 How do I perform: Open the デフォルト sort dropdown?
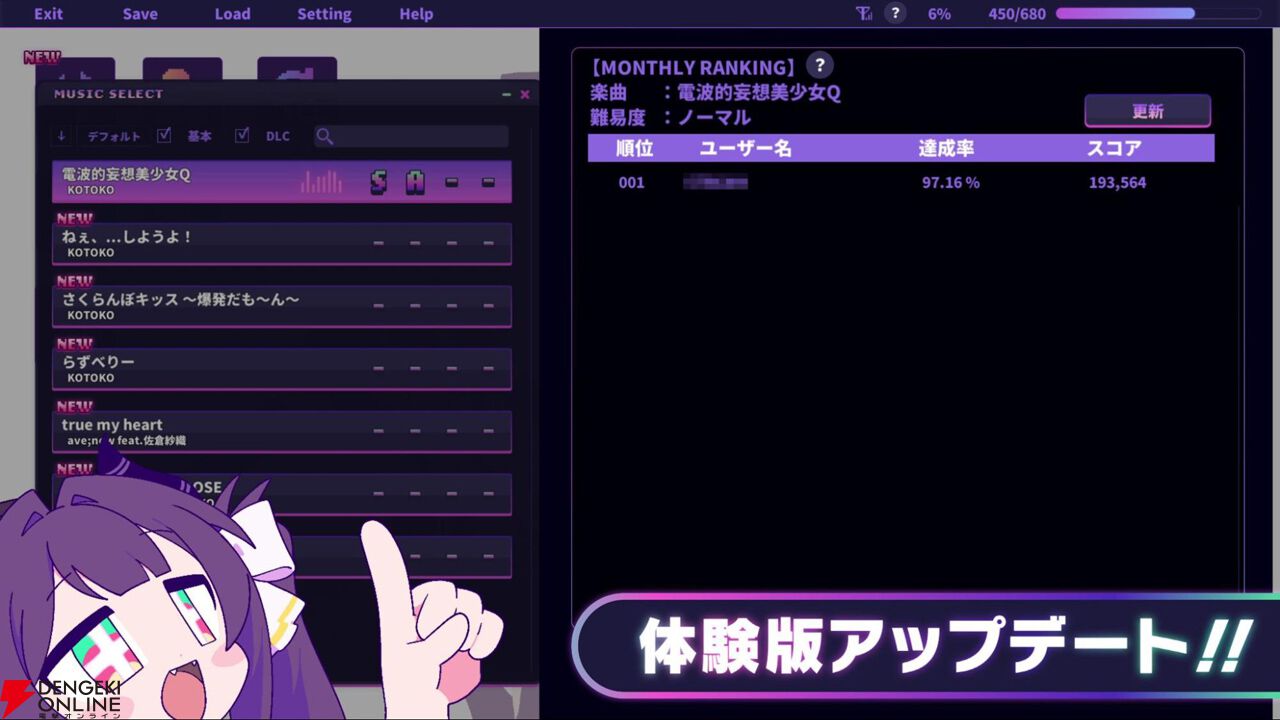114,136
